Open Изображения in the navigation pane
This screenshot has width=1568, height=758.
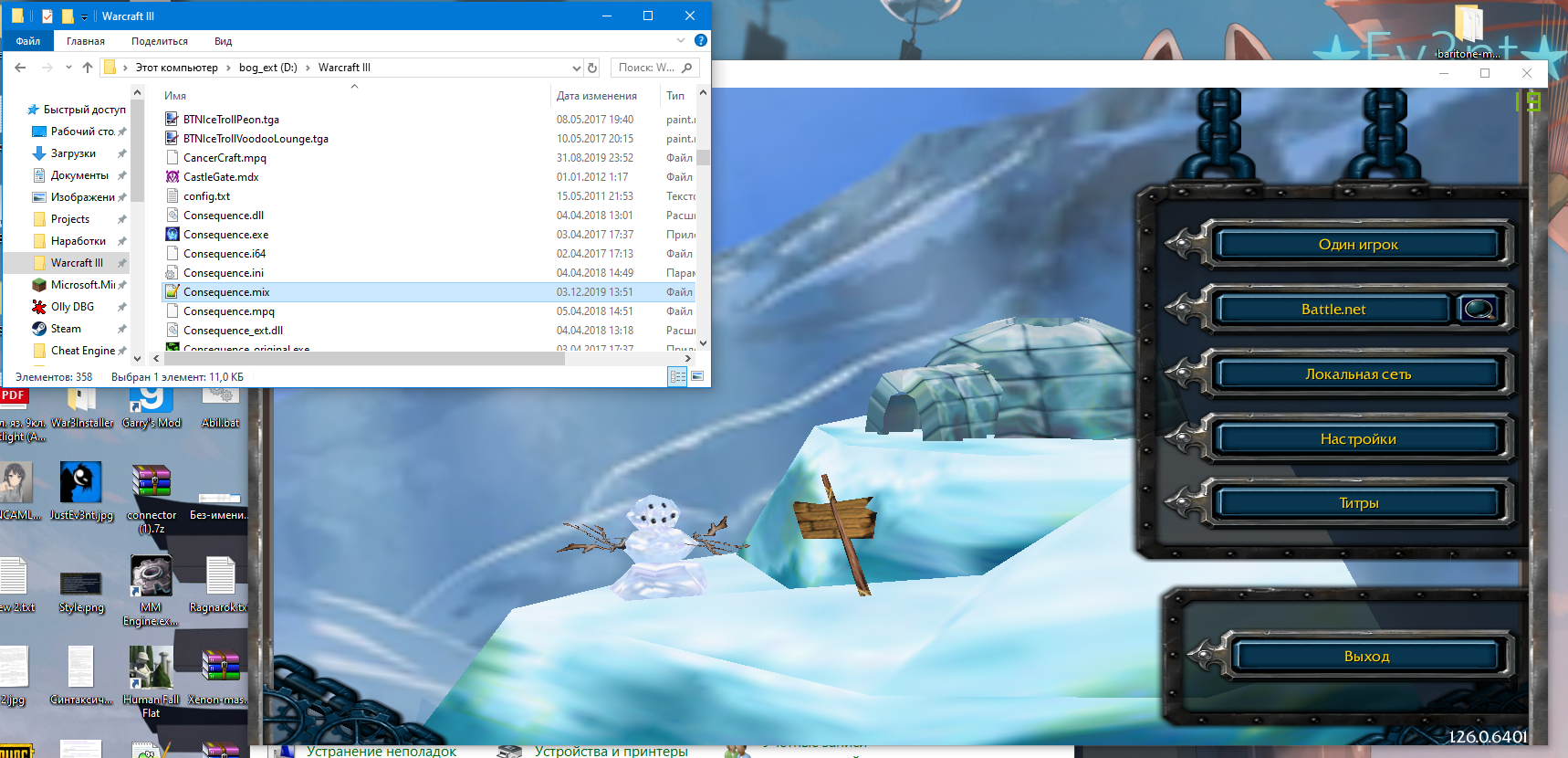point(82,197)
